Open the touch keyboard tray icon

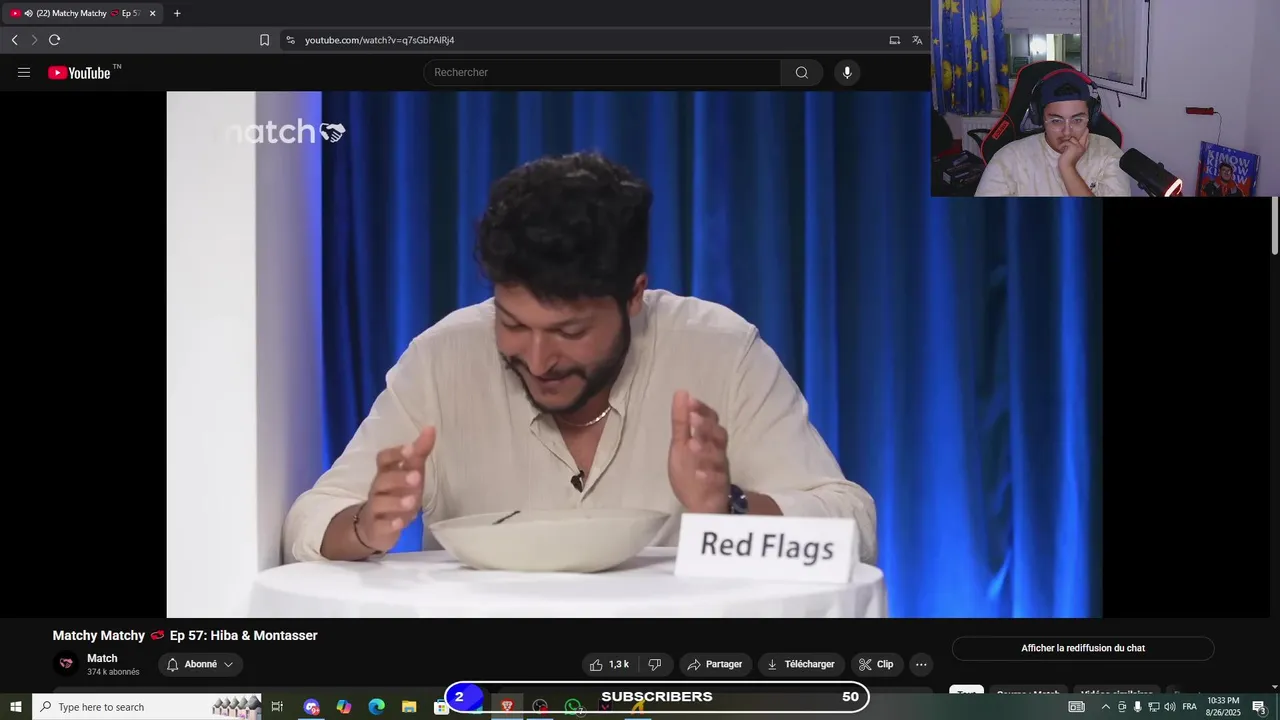tap(1077, 707)
